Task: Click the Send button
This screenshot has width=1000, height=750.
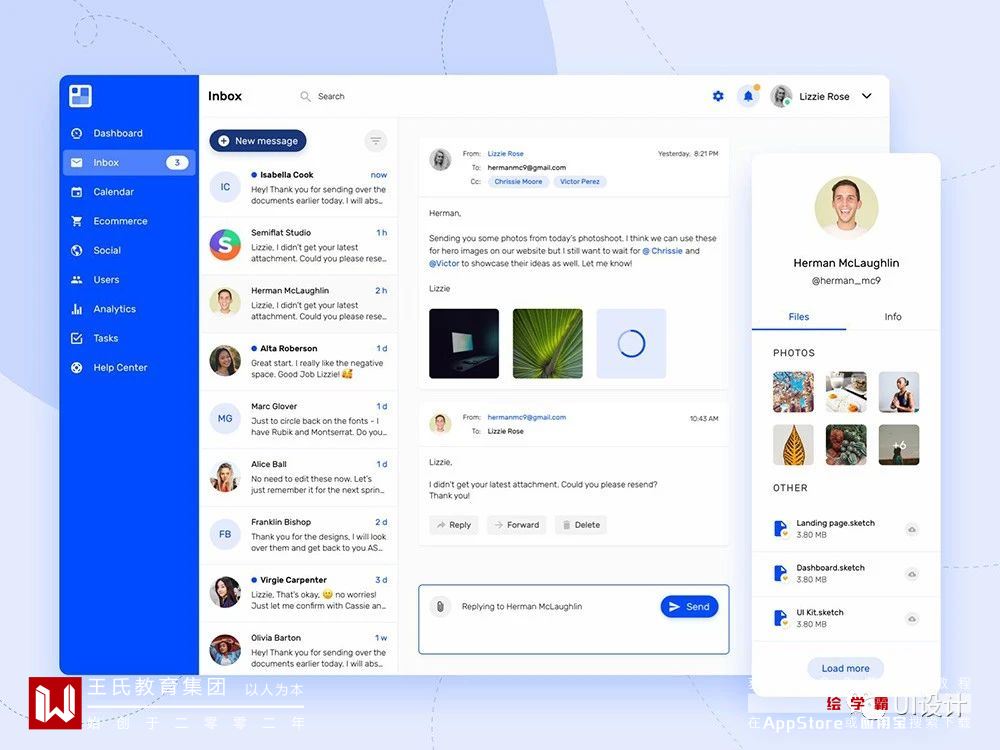Action: 689,607
